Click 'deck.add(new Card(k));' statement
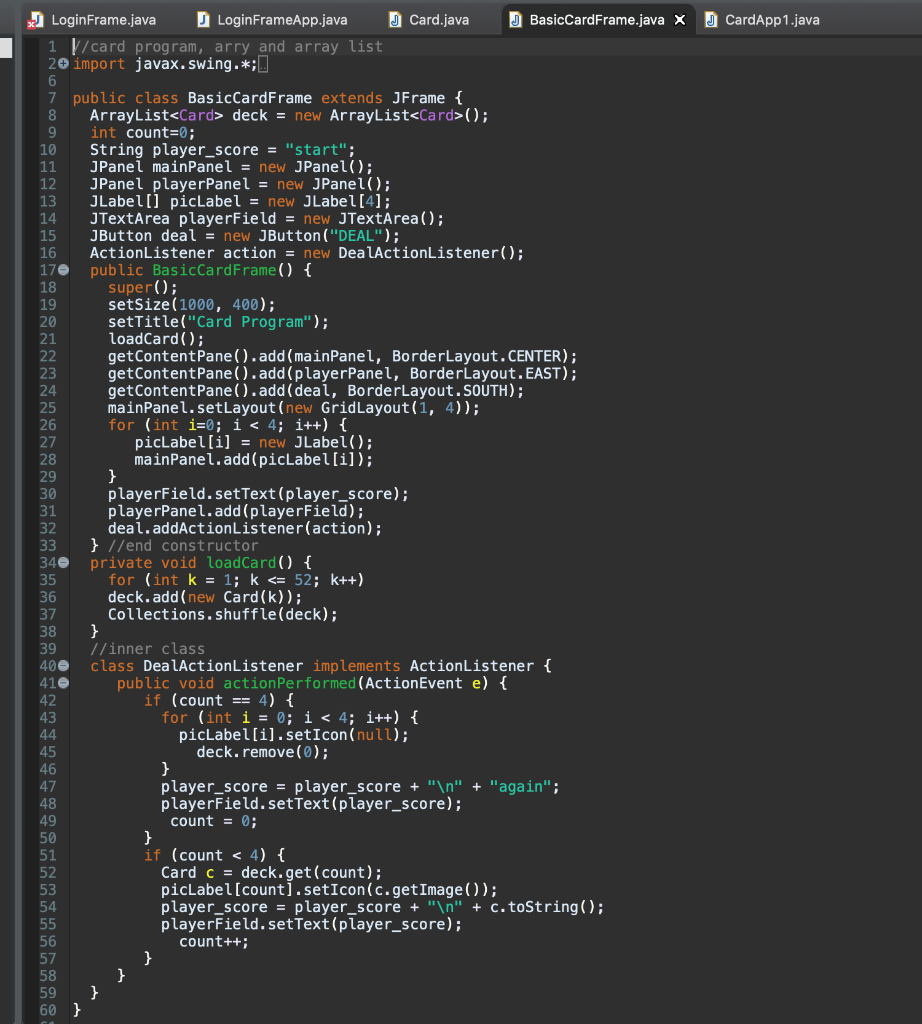Viewport: 922px width, 1024px height. coord(205,598)
